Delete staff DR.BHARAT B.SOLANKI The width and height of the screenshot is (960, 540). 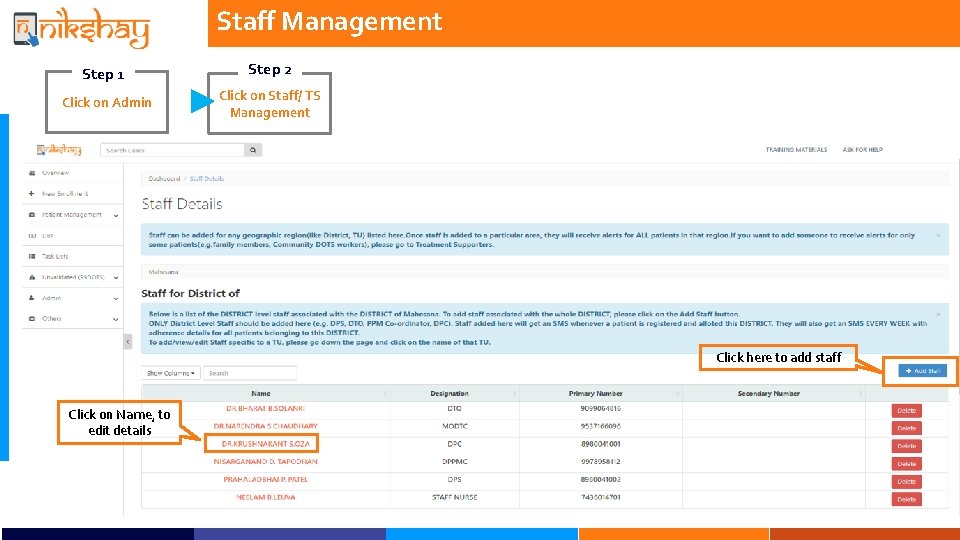906,411
